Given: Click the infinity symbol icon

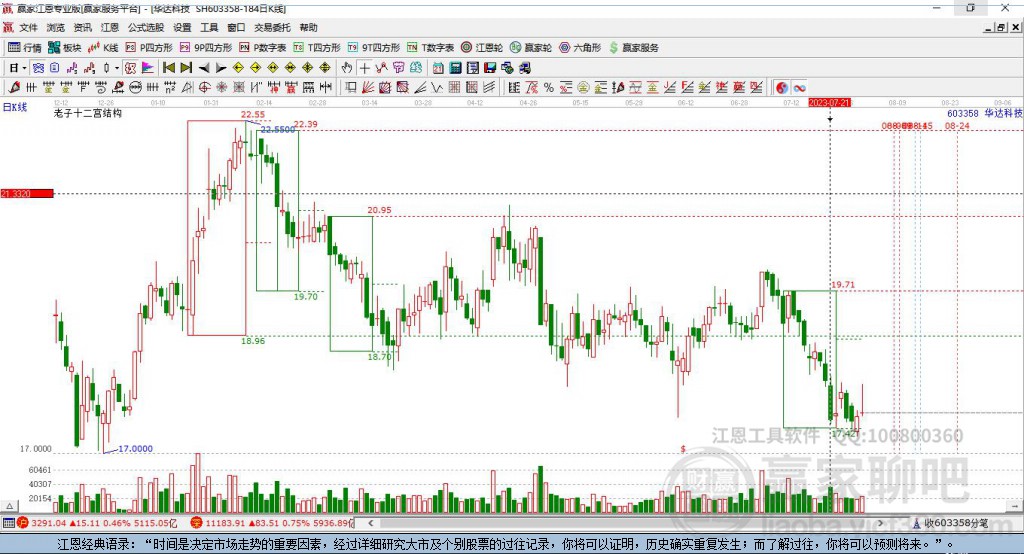Looking at the screenshot, I should (799, 88).
